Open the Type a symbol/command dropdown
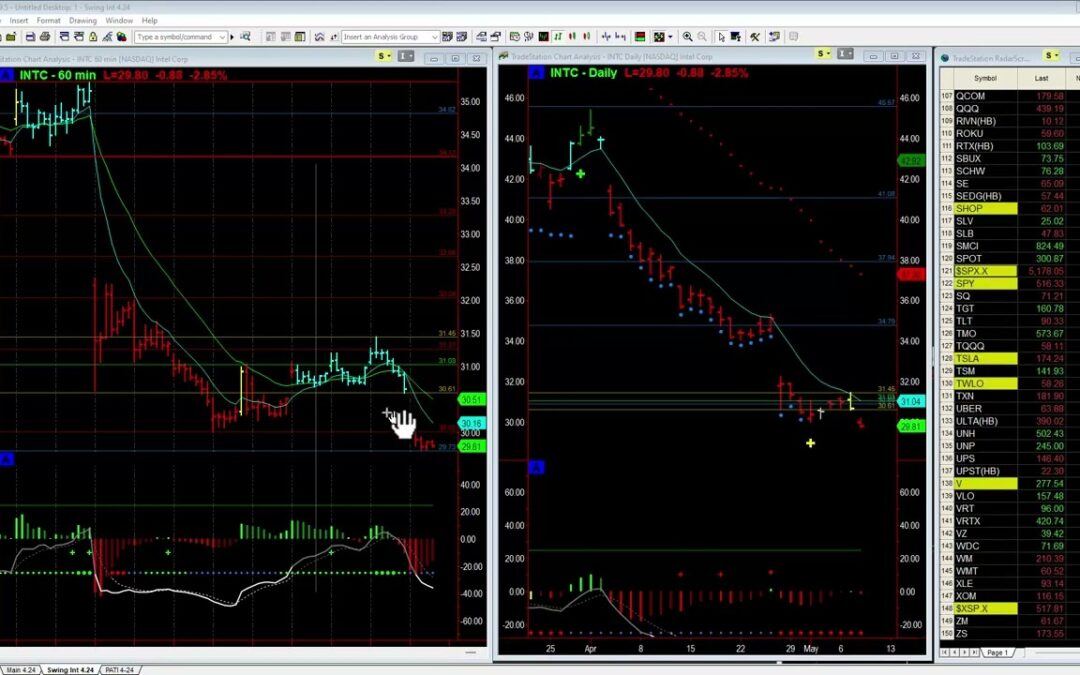The width and height of the screenshot is (1080, 675). click(222, 37)
